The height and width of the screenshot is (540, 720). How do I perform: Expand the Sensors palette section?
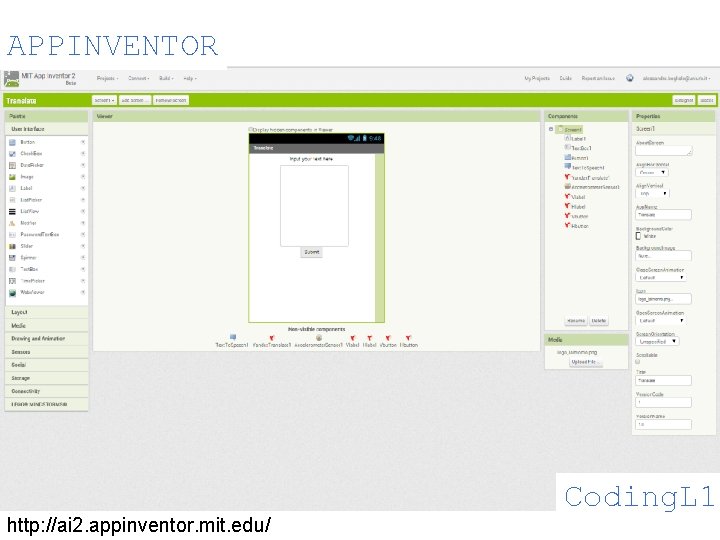click(x=46, y=352)
